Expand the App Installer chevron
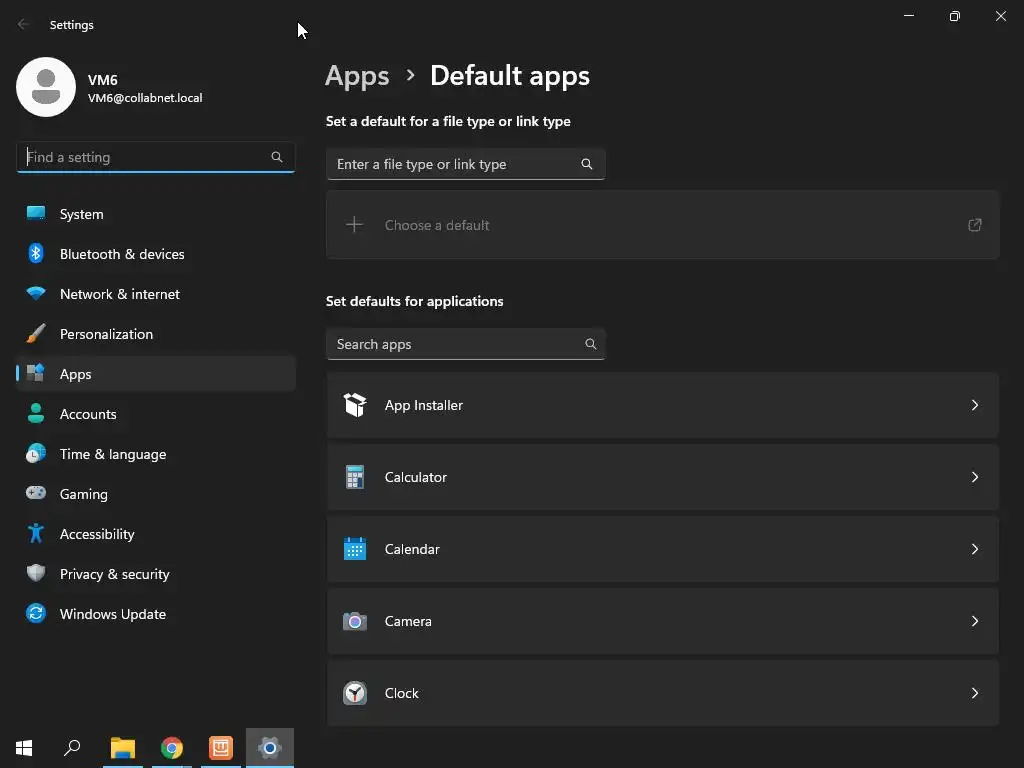1024x768 pixels. tap(975, 405)
